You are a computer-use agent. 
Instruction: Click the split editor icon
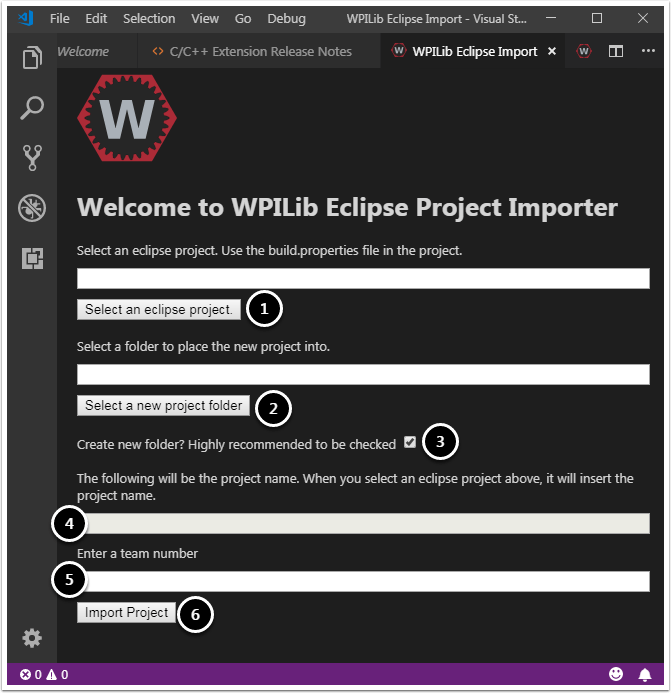pos(615,51)
